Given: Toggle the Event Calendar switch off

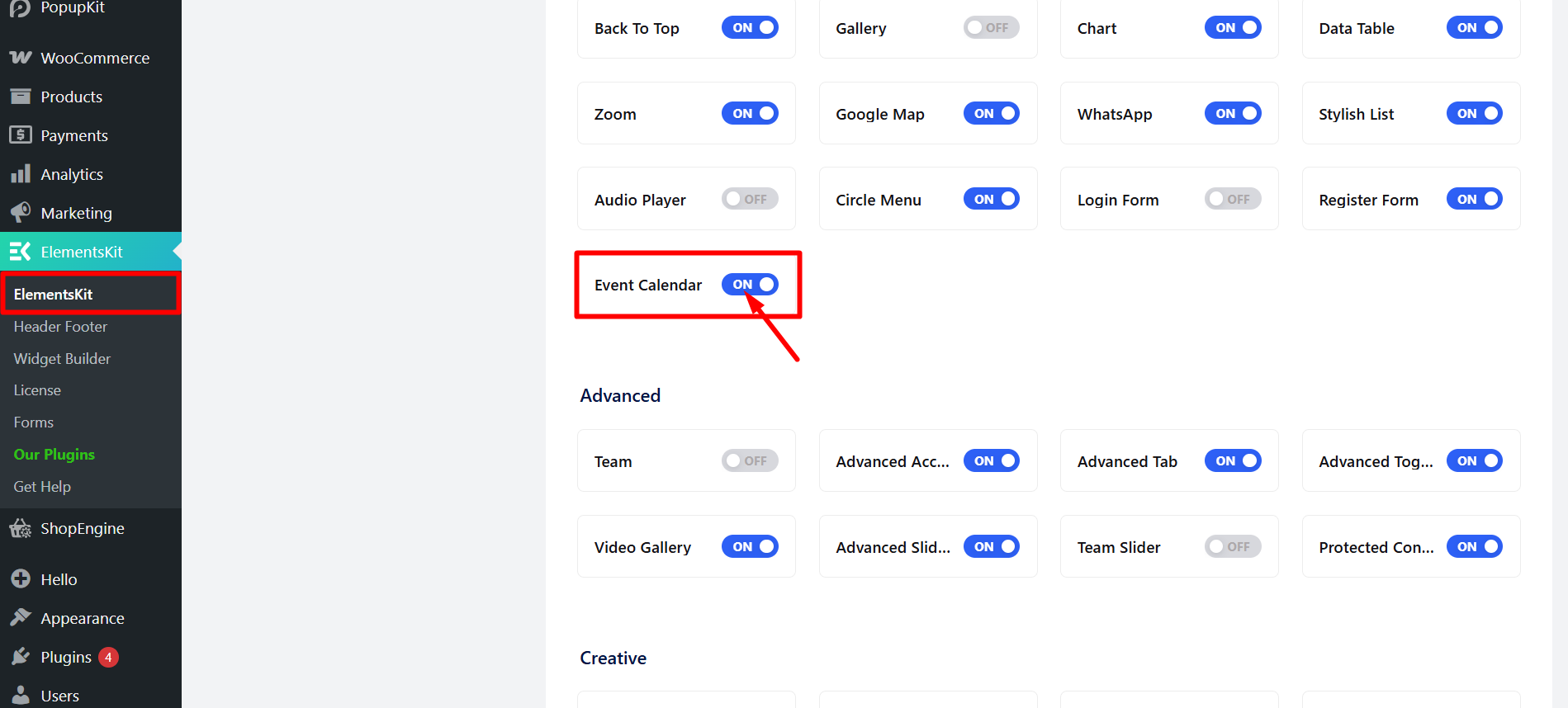Looking at the screenshot, I should (750, 285).
